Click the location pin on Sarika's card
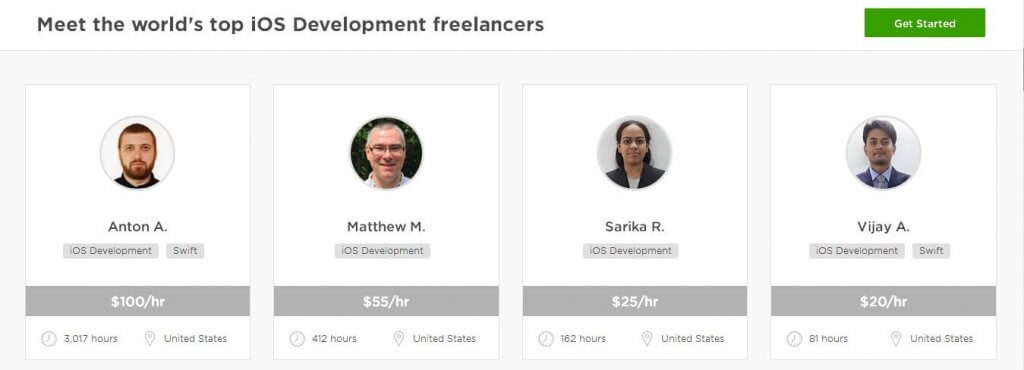The height and width of the screenshot is (370, 1024). coord(647,339)
